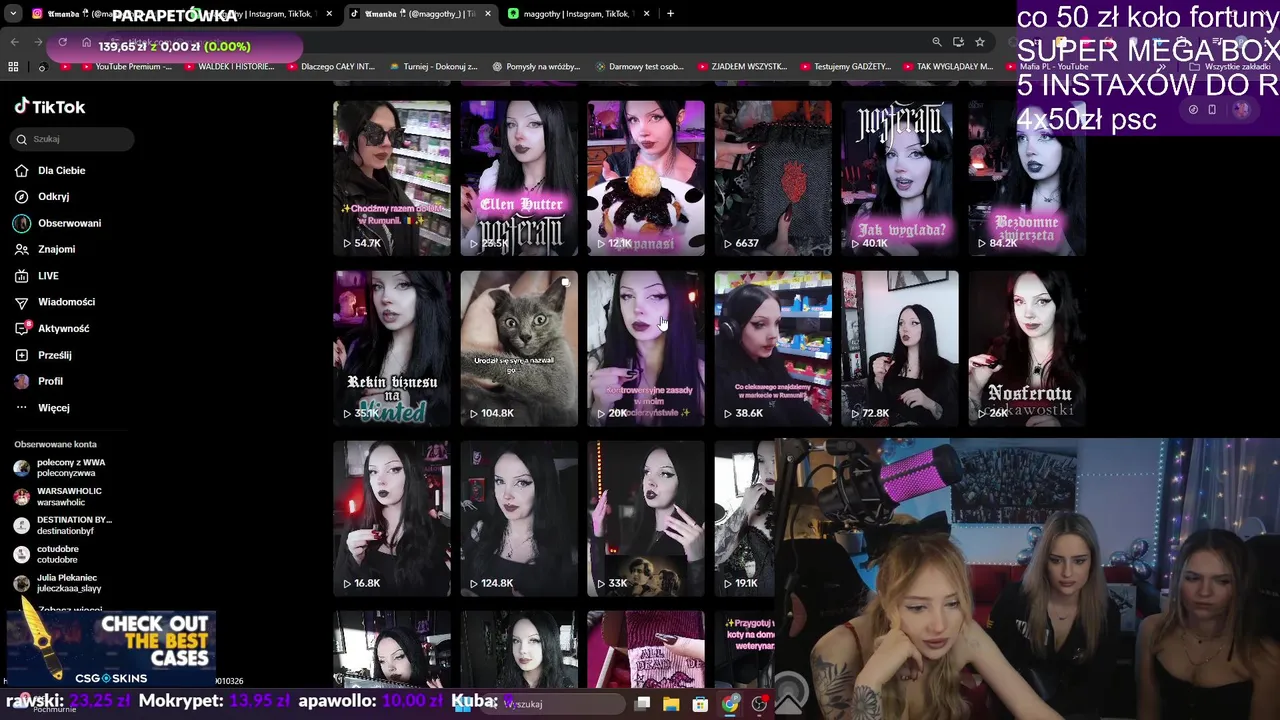This screenshot has width=1280, height=720.
Task: Open the Testujemy GADŻETY bookmark
Action: click(x=845, y=67)
